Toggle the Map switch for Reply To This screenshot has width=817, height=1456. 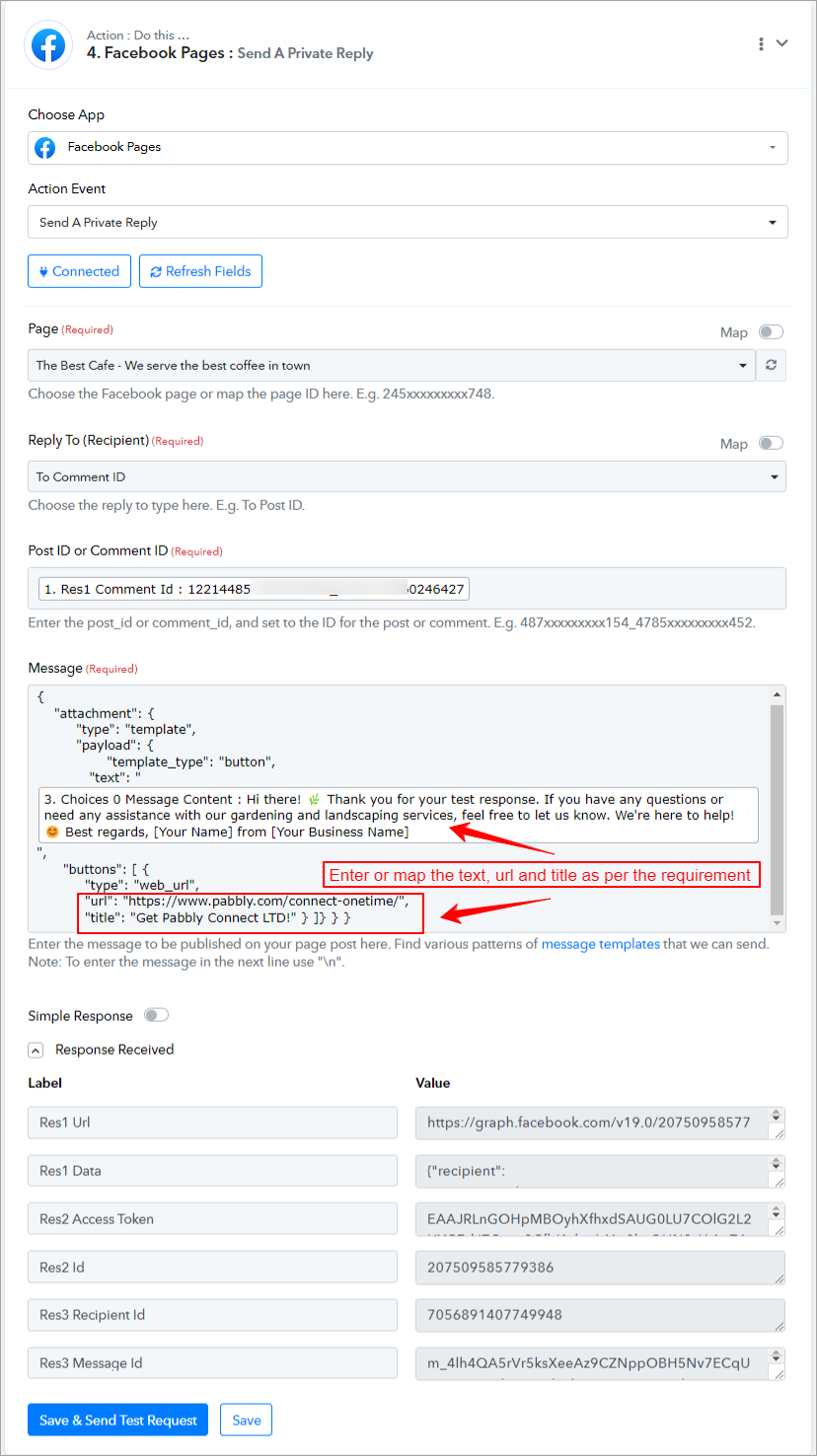click(772, 444)
